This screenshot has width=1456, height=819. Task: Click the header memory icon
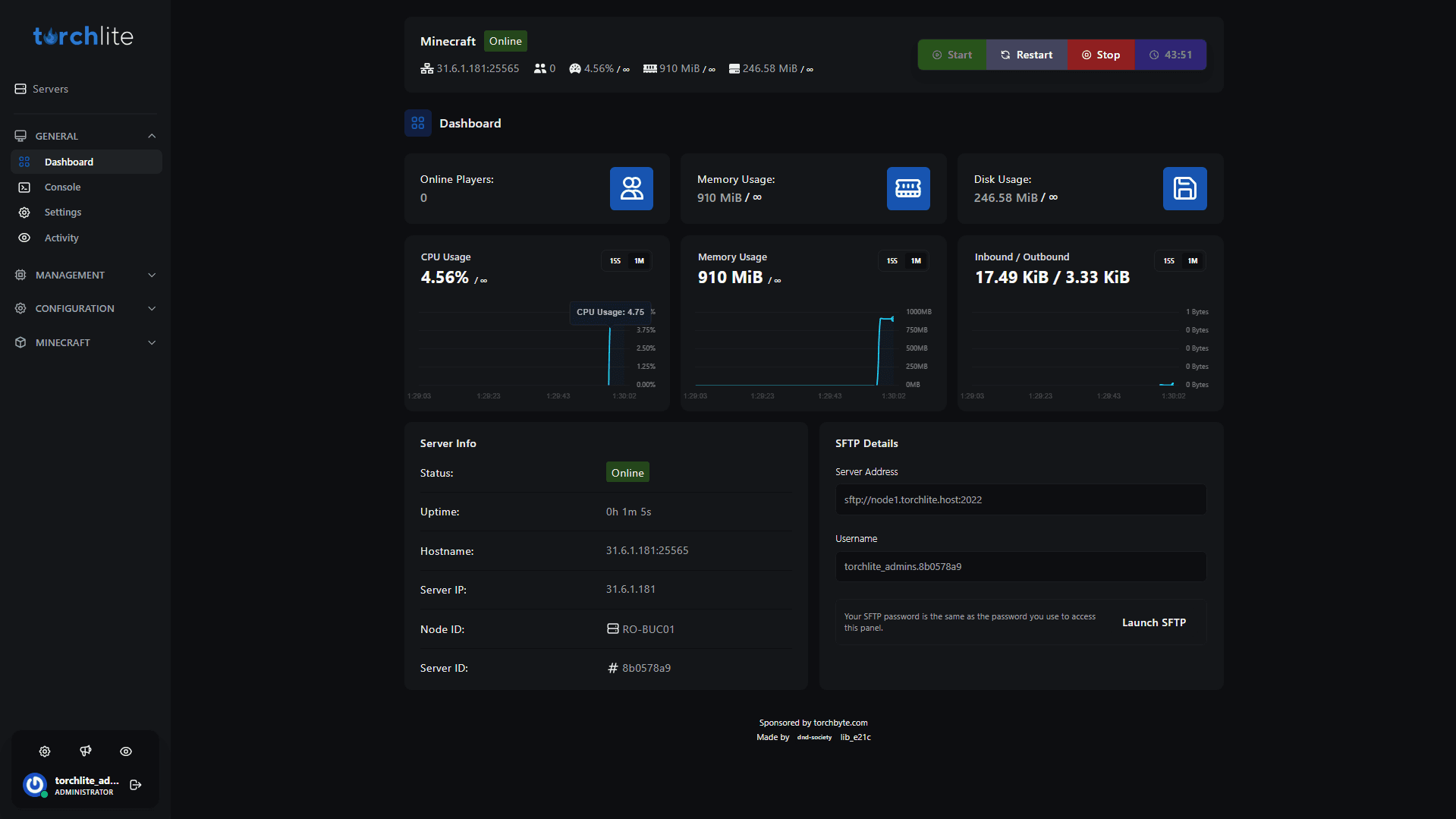point(650,68)
